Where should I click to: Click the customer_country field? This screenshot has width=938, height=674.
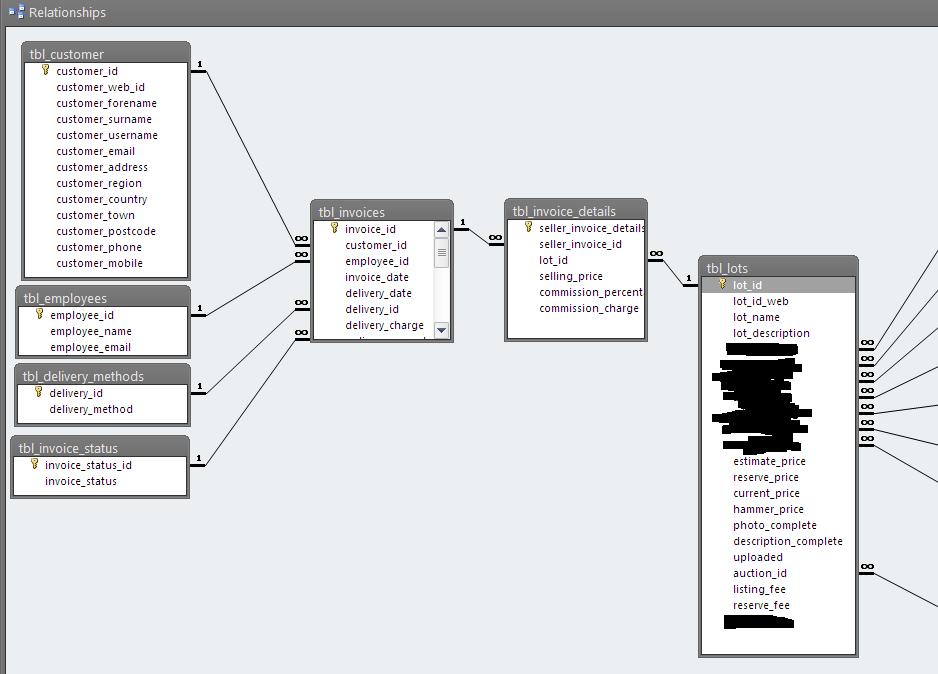tap(102, 200)
